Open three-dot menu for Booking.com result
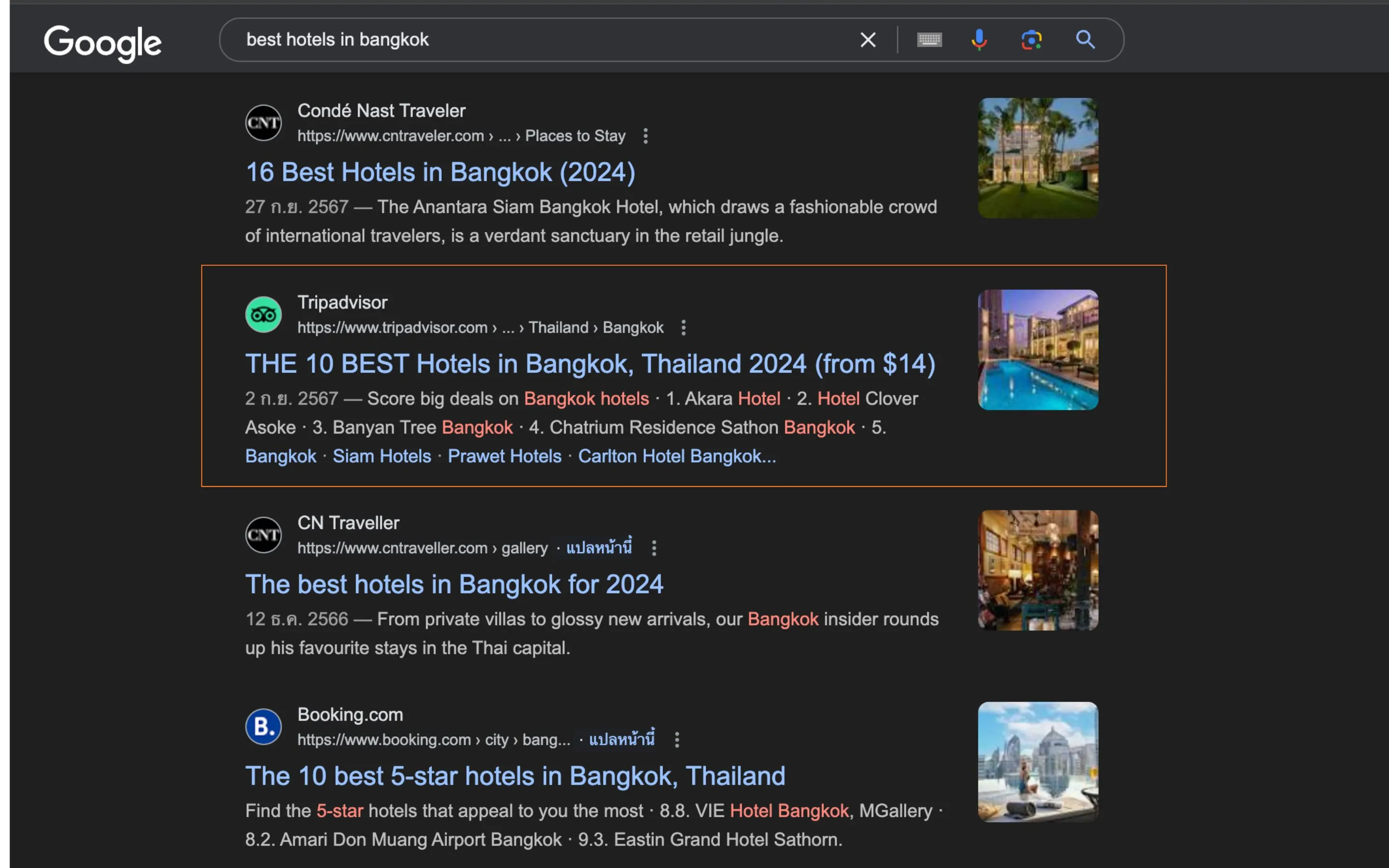The width and height of the screenshot is (1389, 868). 677,740
